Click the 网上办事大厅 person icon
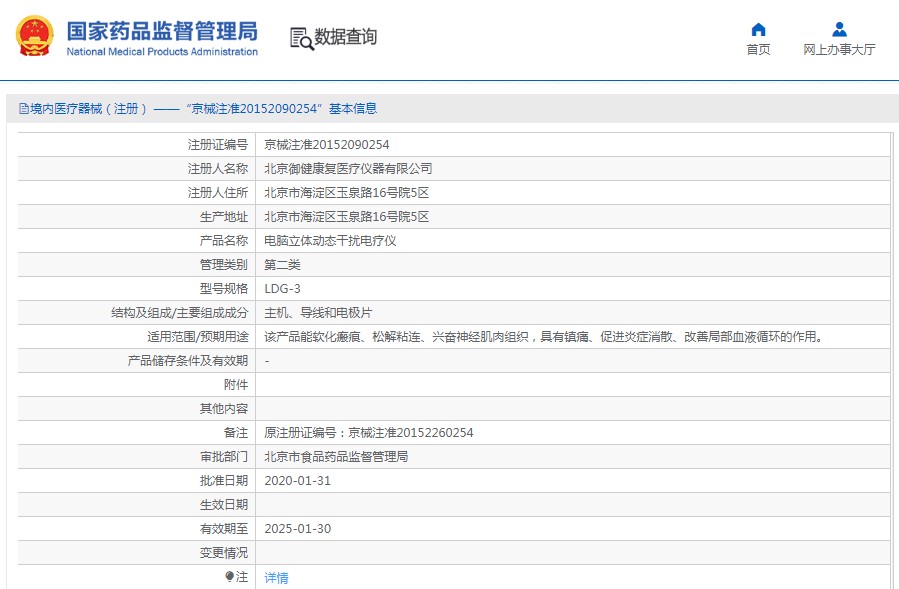899x589 pixels. click(x=839, y=29)
